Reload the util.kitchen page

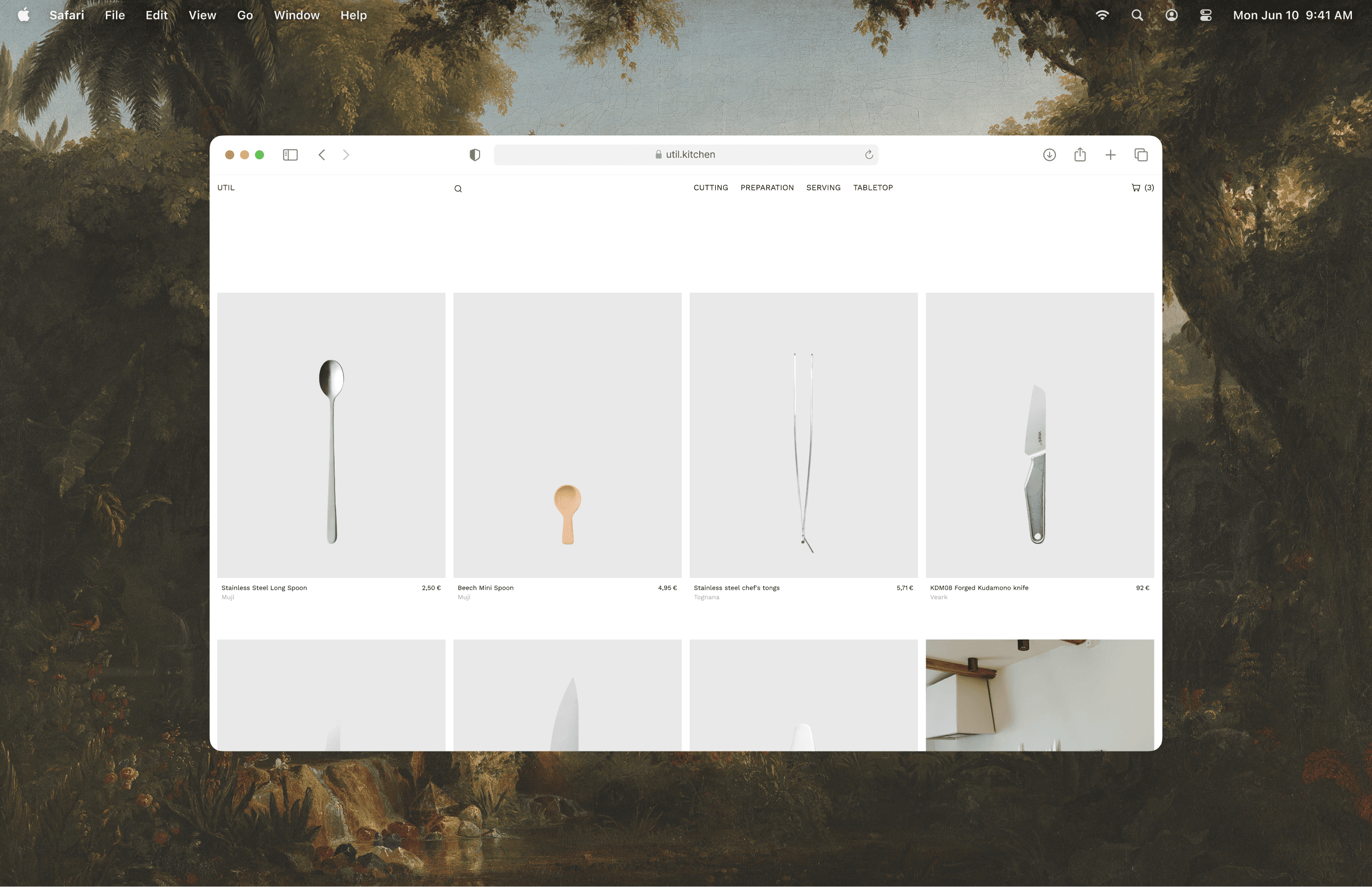coord(869,155)
